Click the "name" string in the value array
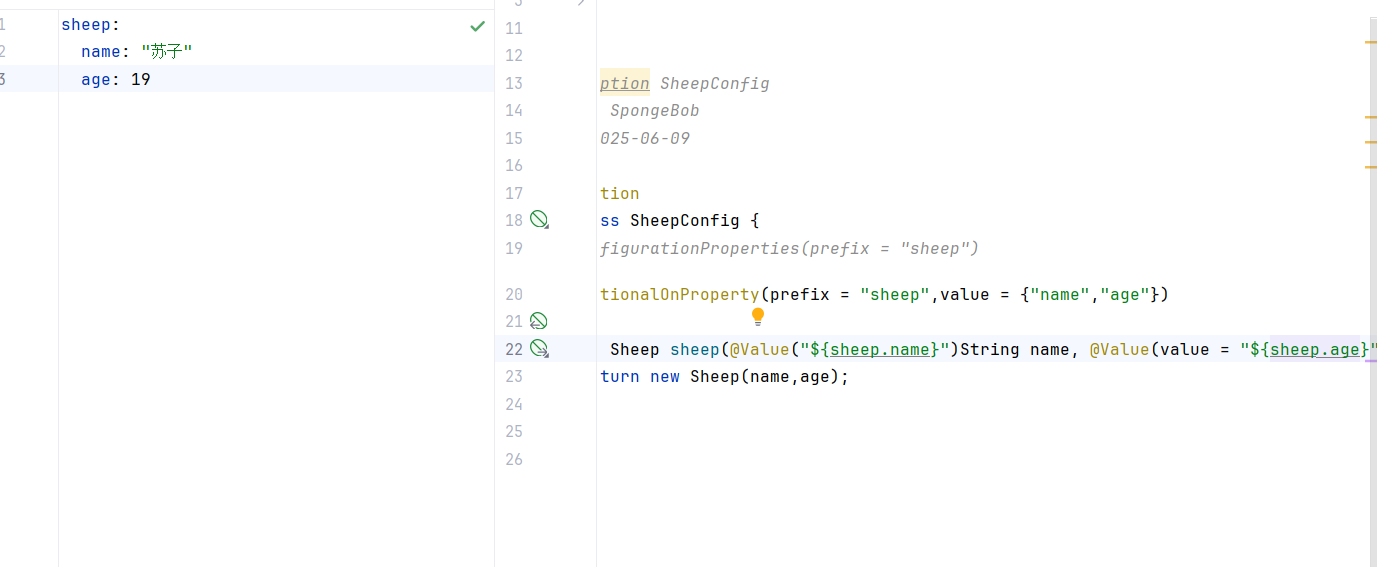The width and height of the screenshot is (1377, 567). click(x=1060, y=295)
